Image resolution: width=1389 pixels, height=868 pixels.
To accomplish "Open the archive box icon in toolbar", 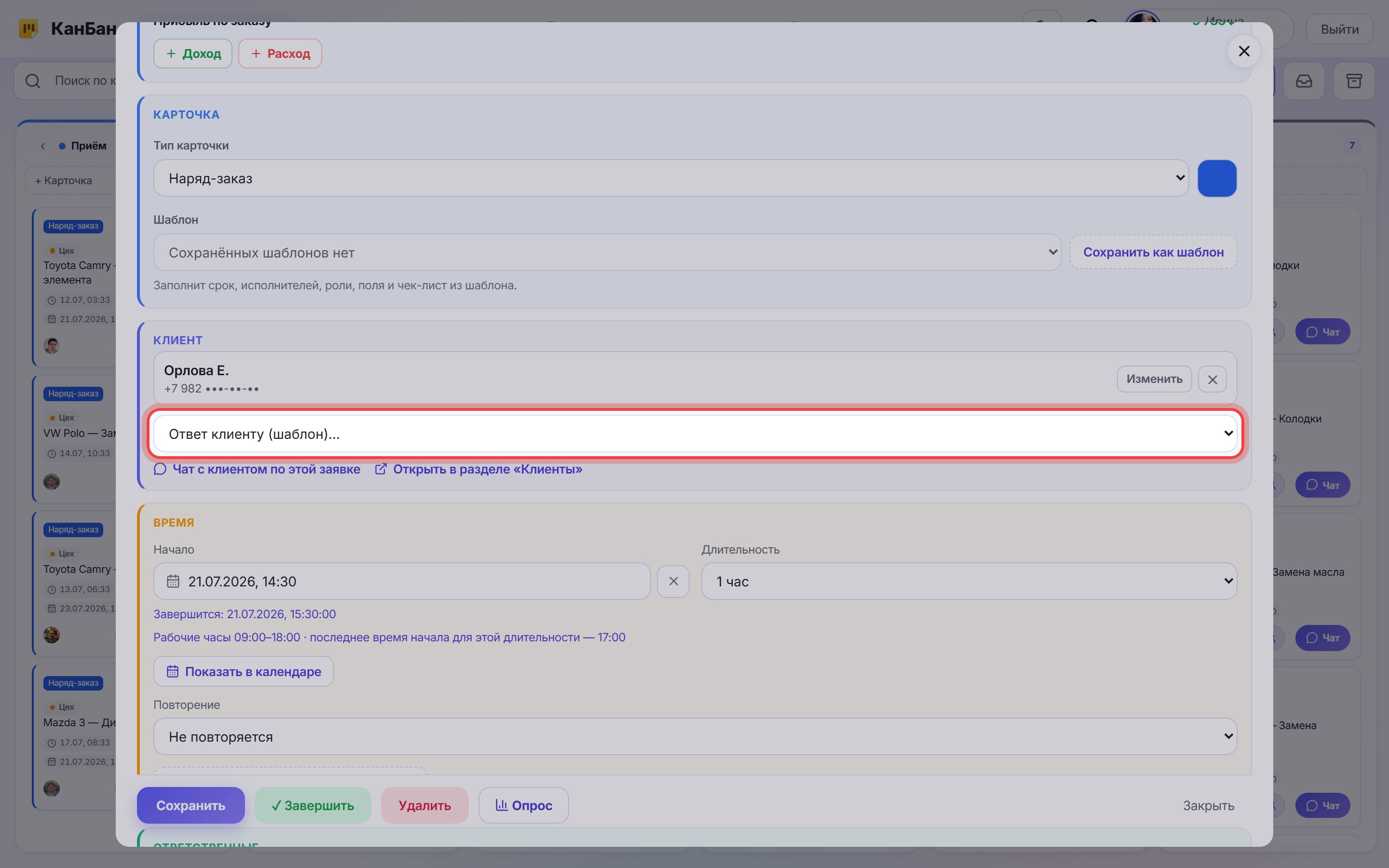I will point(1354,81).
